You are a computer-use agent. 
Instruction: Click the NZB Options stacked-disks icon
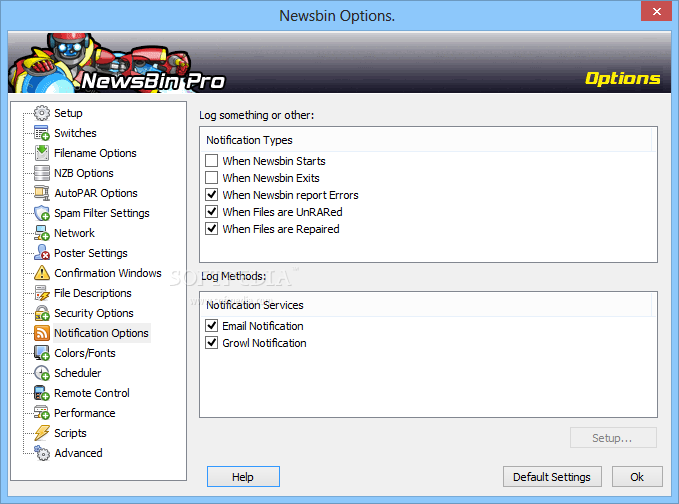(x=42, y=173)
